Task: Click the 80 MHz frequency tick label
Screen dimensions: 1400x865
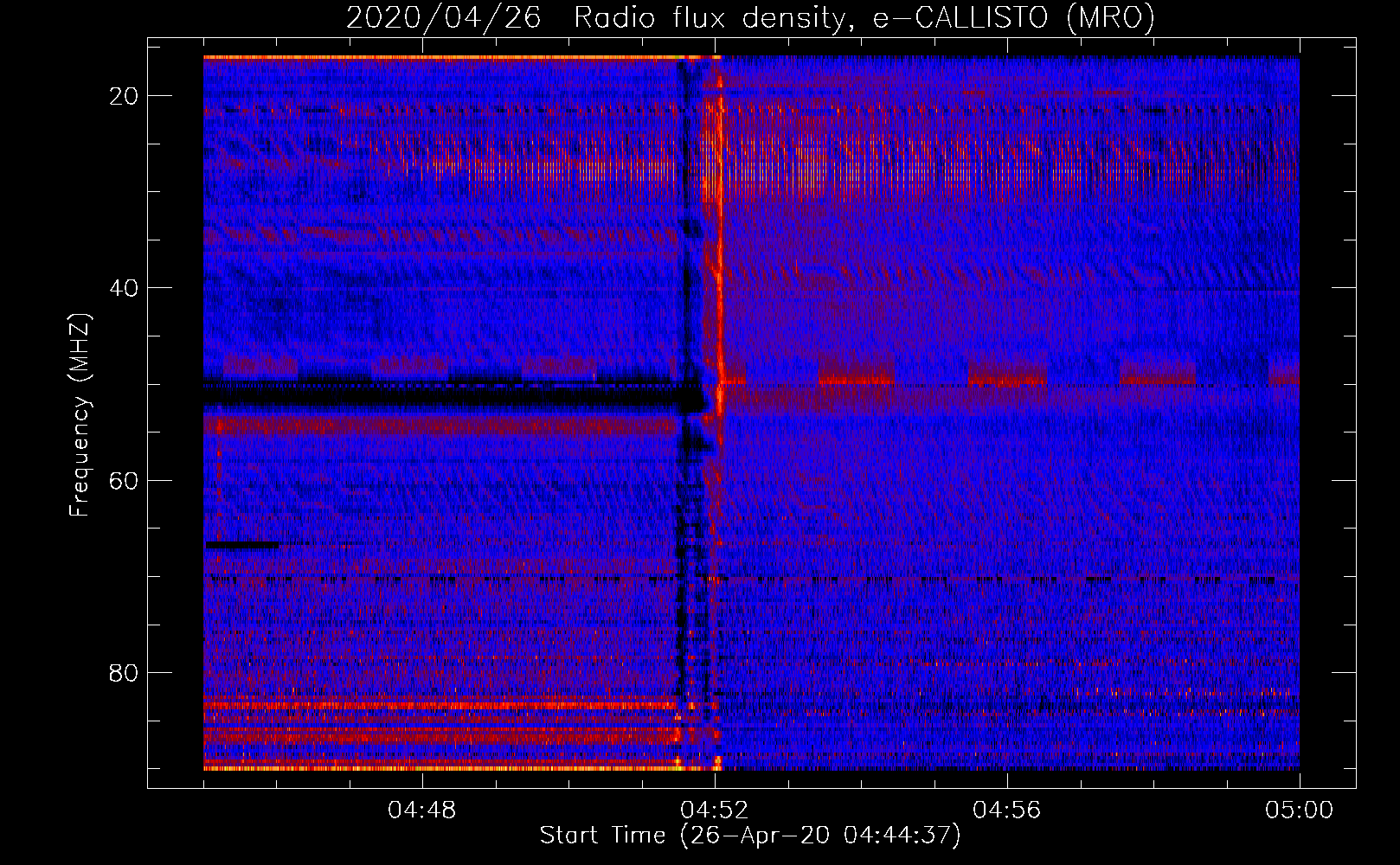Action: (x=124, y=672)
